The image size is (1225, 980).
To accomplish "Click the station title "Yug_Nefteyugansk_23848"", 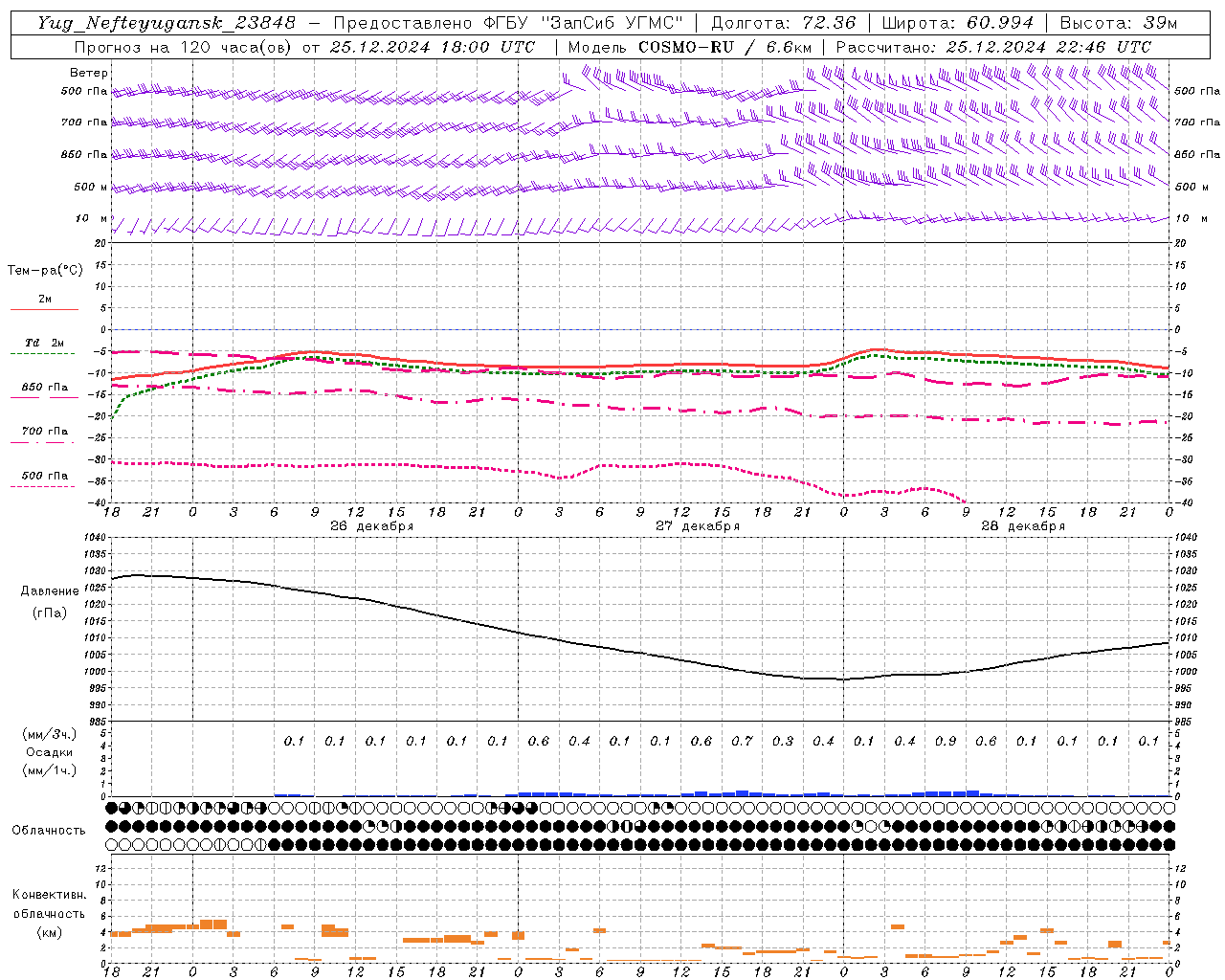I will pyautogui.click(x=166, y=23).
